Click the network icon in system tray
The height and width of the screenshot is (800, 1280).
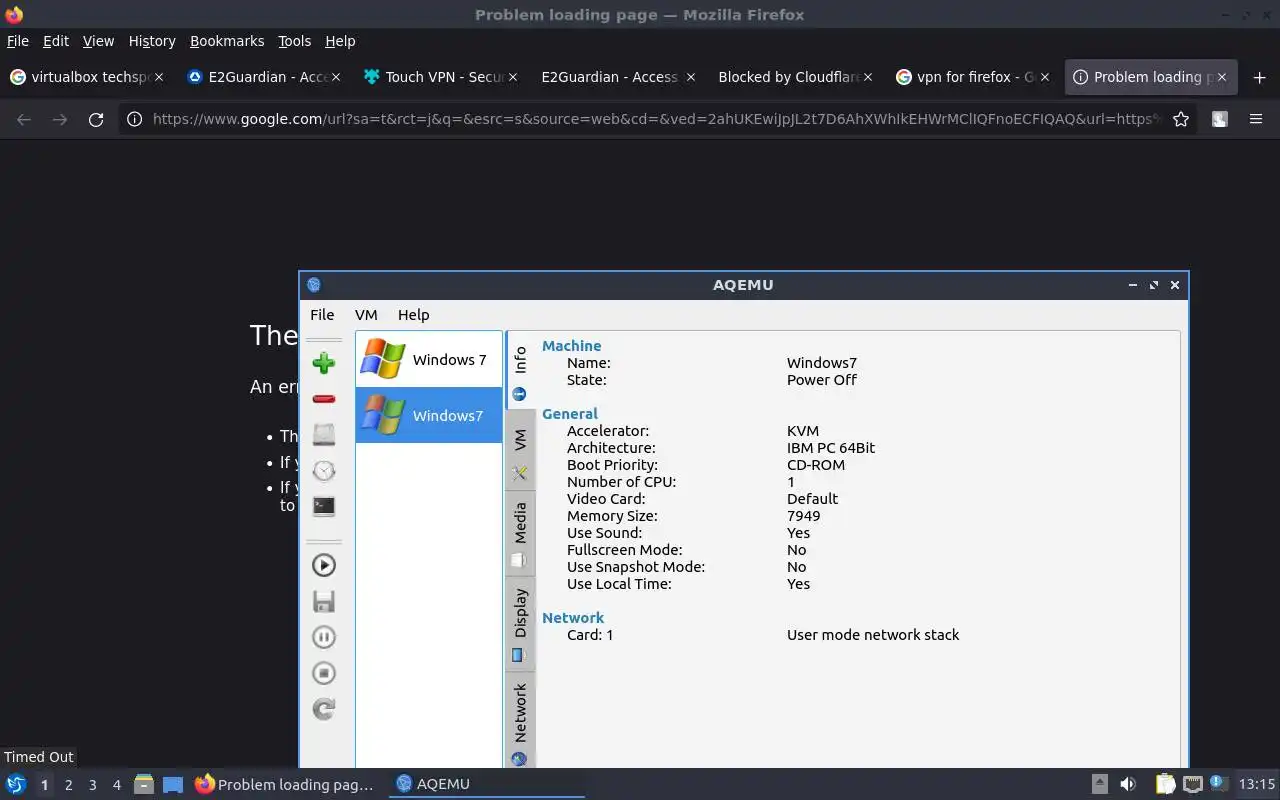pyautogui.click(x=1192, y=784)
